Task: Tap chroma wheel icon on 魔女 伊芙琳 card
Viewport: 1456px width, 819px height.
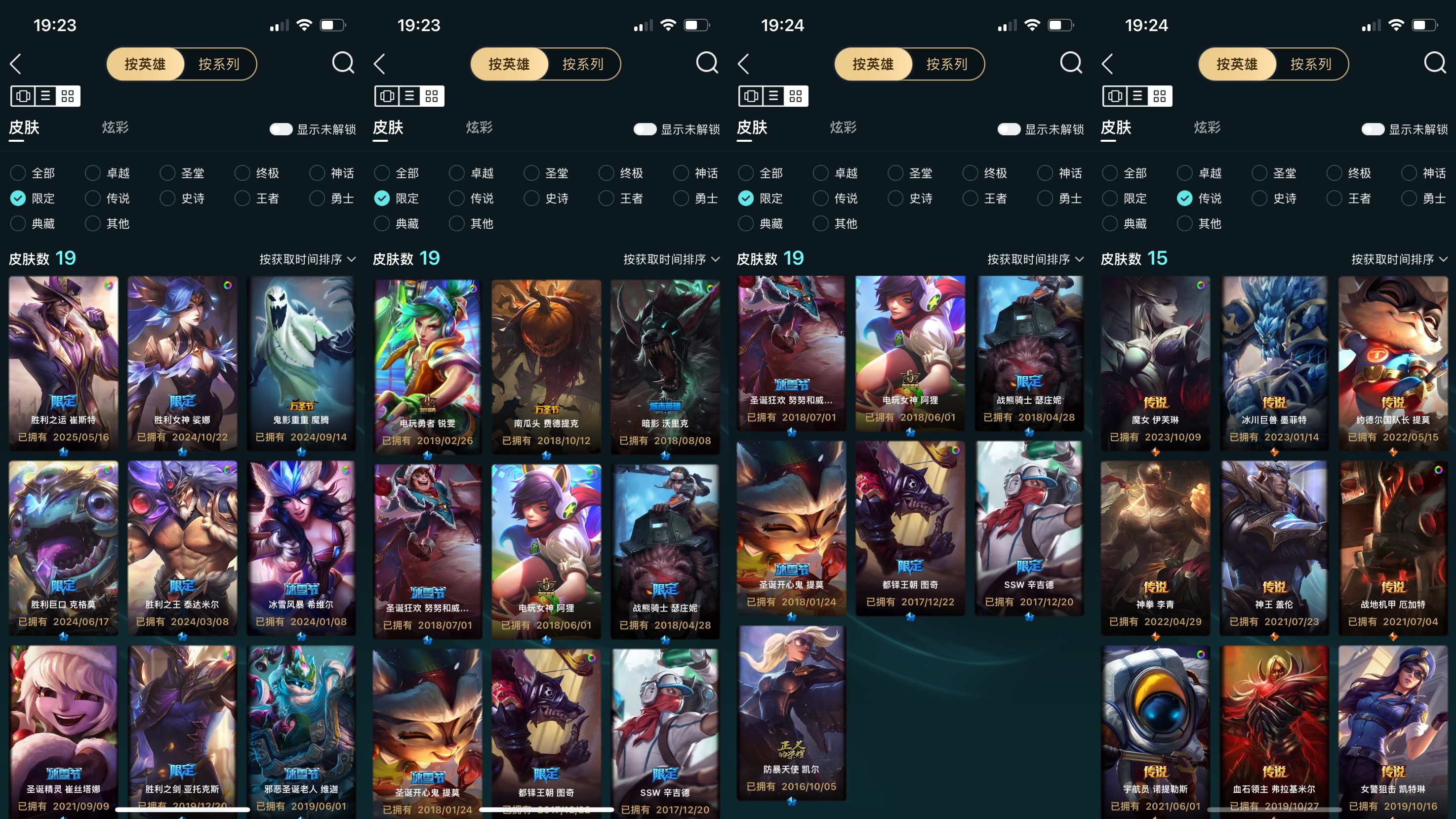Action: pos(1200,286)
